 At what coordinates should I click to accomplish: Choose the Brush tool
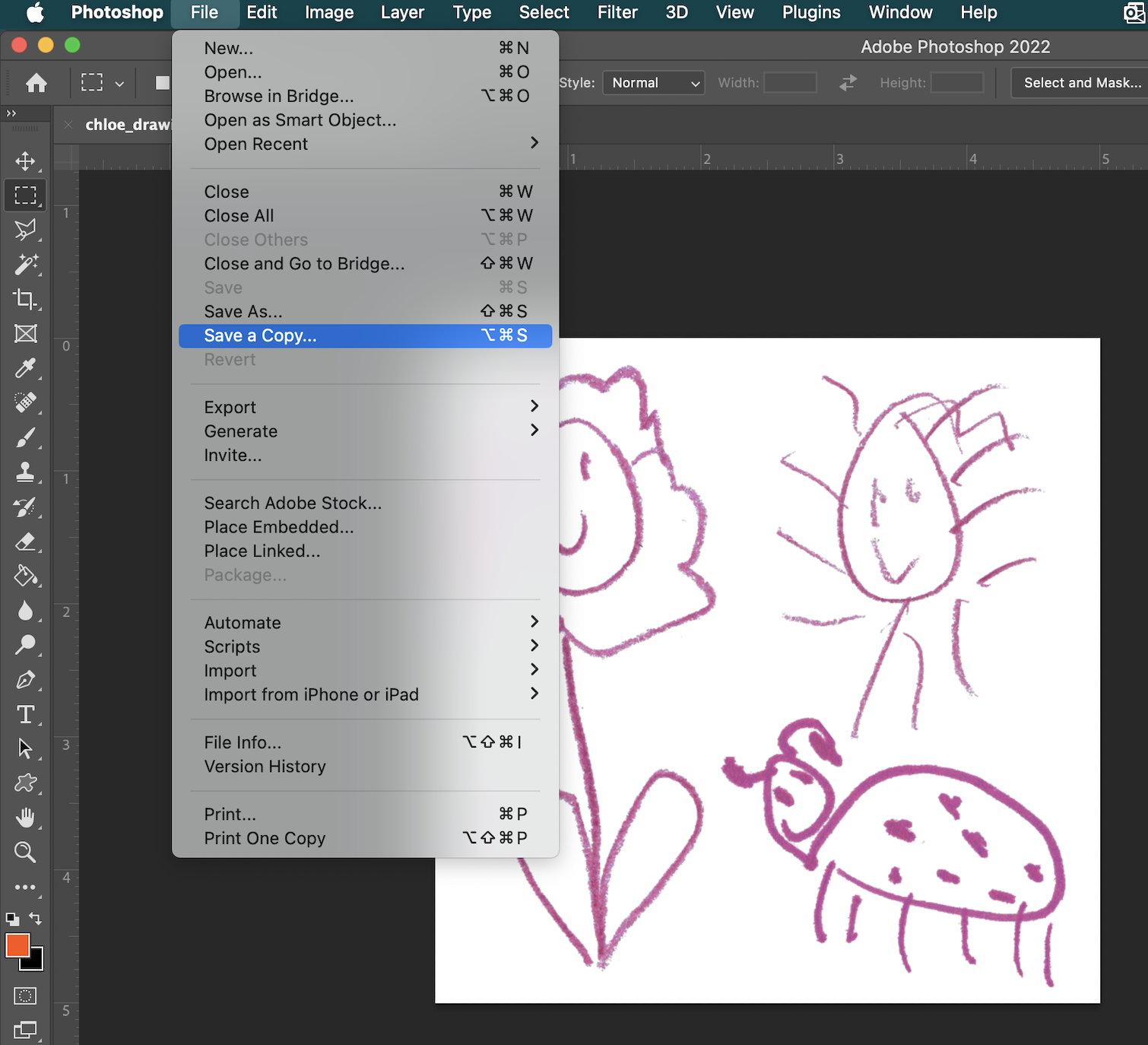(x=25, y=437)
